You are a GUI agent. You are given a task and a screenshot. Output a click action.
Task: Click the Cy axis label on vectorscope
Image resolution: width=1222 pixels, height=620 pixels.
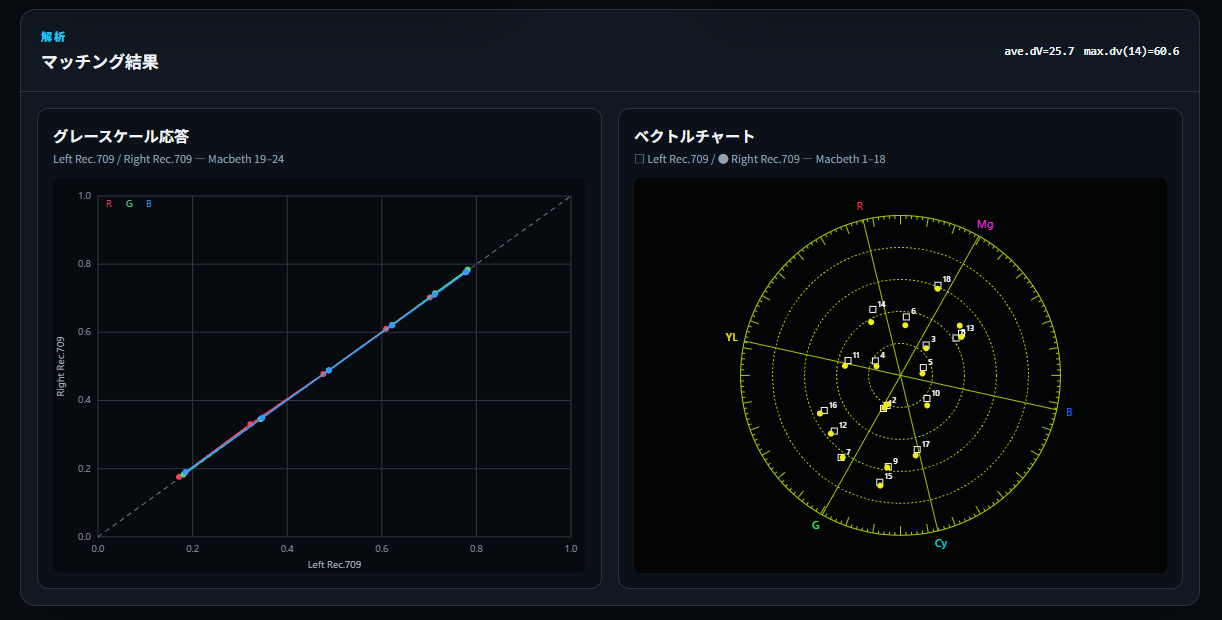pos(941,544)
